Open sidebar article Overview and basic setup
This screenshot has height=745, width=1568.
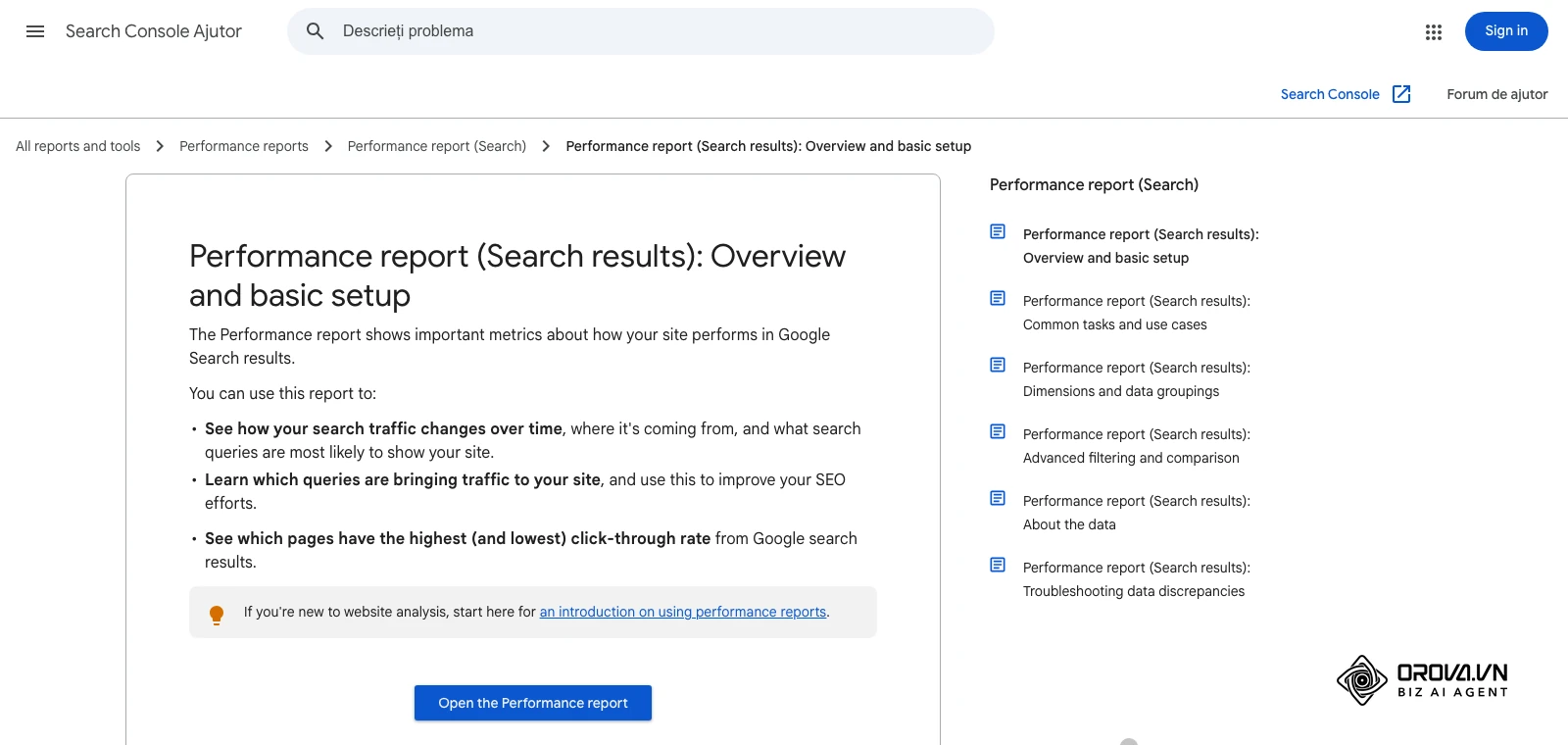tap(1141, 246)
